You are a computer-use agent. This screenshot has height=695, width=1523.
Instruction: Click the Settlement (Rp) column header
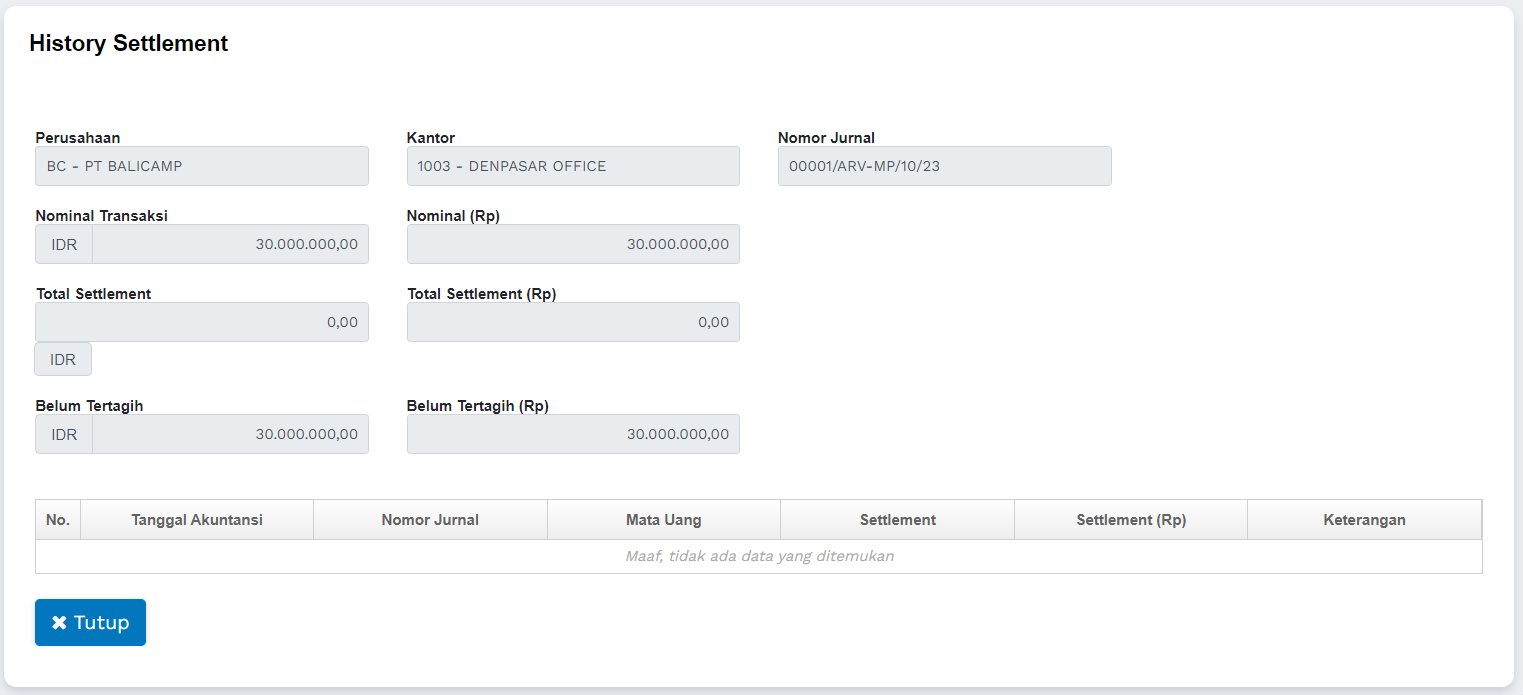1131,520
